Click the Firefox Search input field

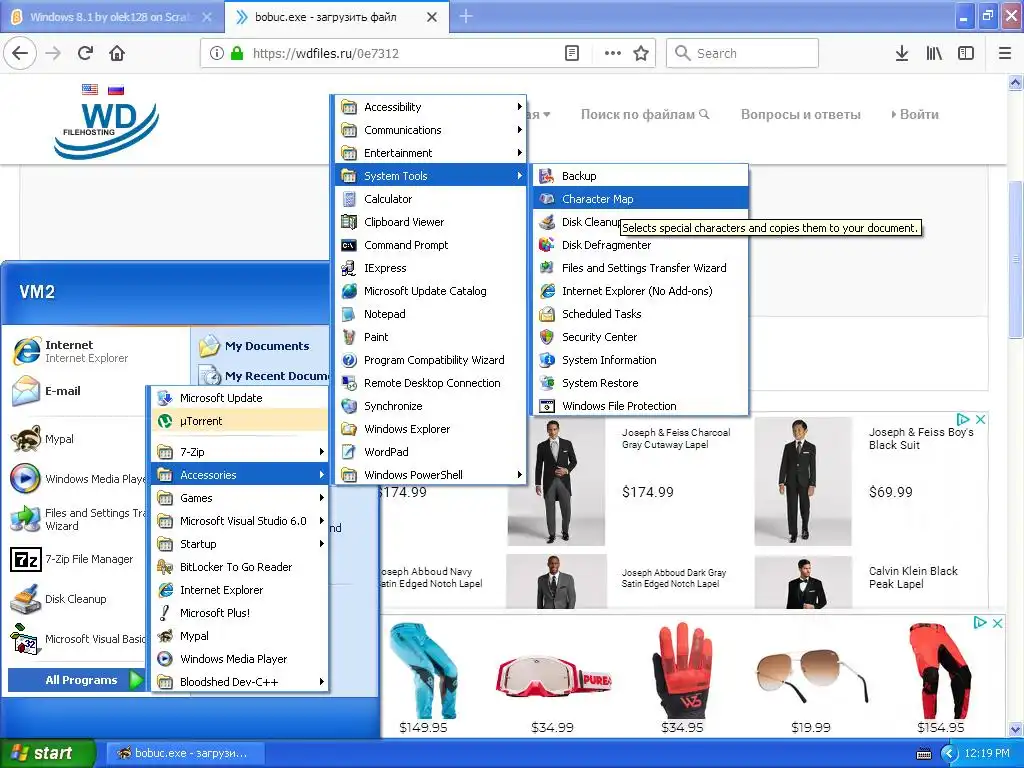(x=743, y=54)
